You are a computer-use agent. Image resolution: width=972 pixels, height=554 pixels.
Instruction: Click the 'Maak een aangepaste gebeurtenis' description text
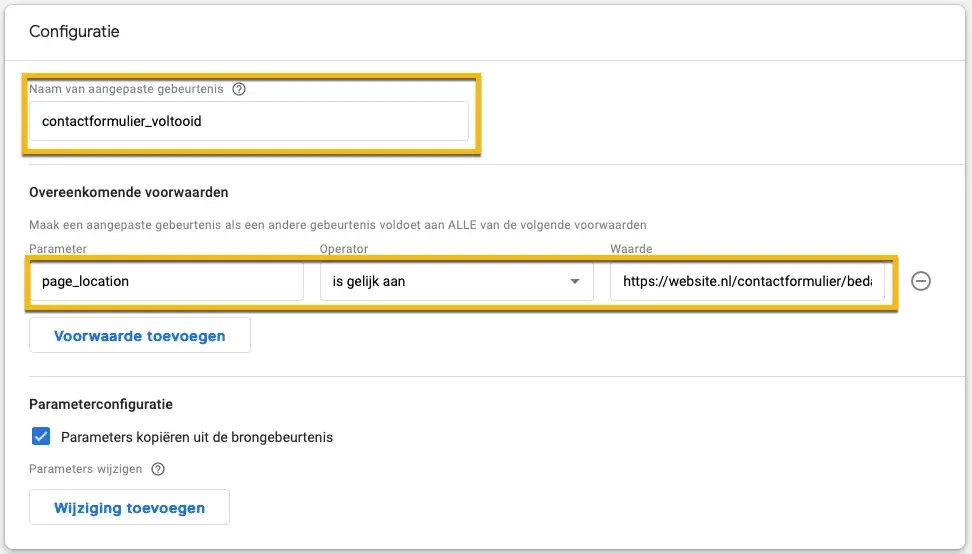[x=337, y=225]
